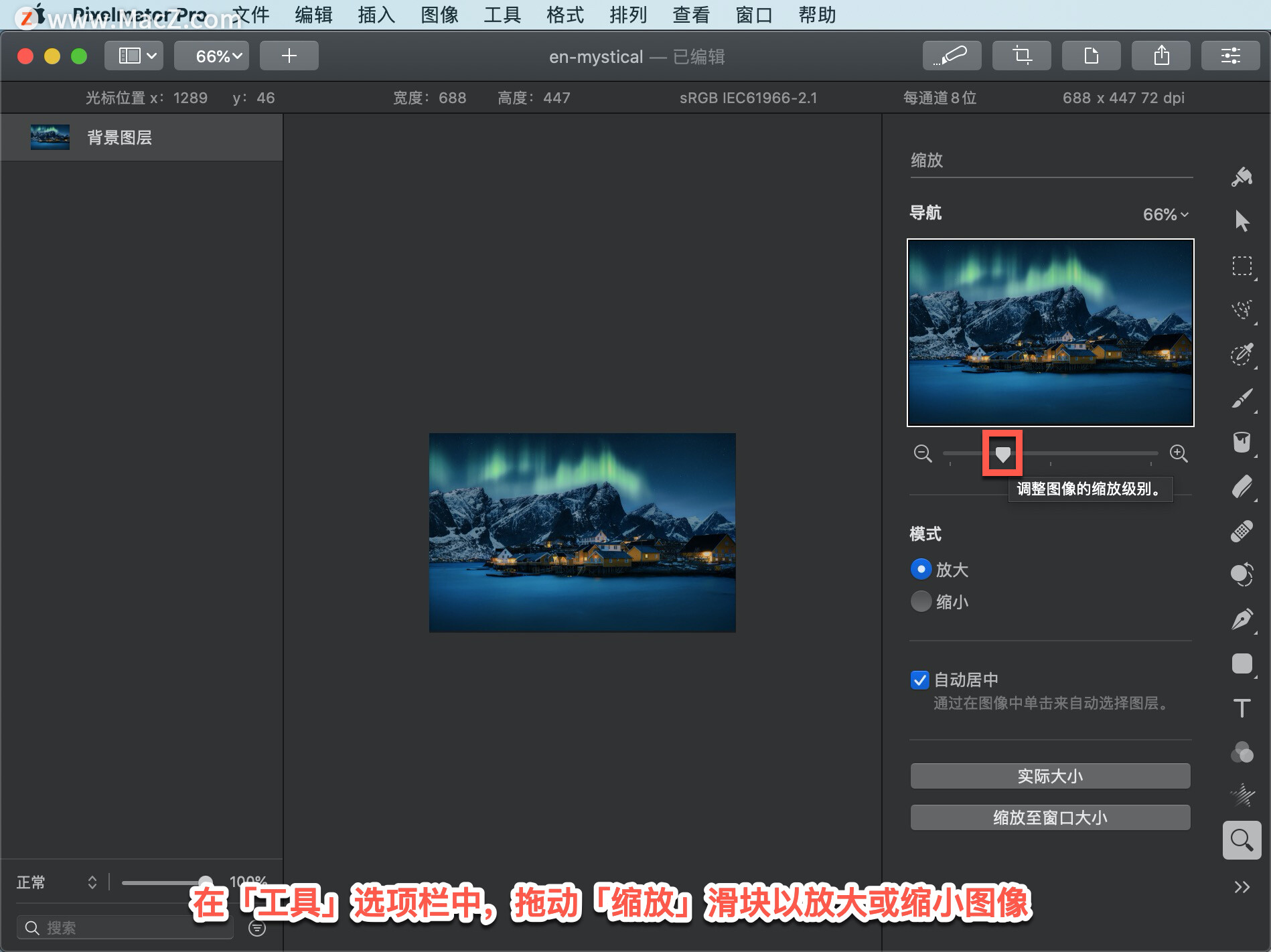Viewport: 1271px width, 952px height.
Task: Select the Color Selection eyedropper tool
Action: [x=1242, y=354]
